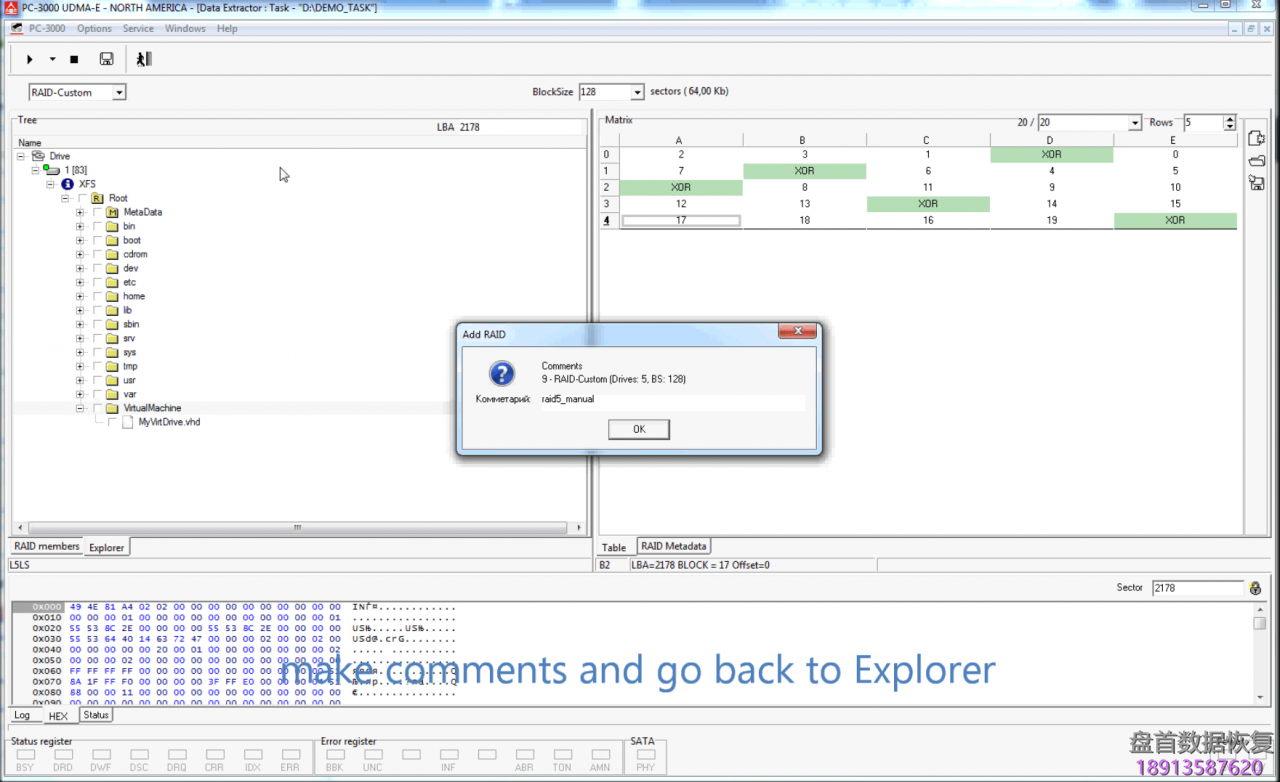The width and height of the screenshot is (1280, 782).
Task: Click the Save floppy disk toolbar icon
Action: [106, 60]
